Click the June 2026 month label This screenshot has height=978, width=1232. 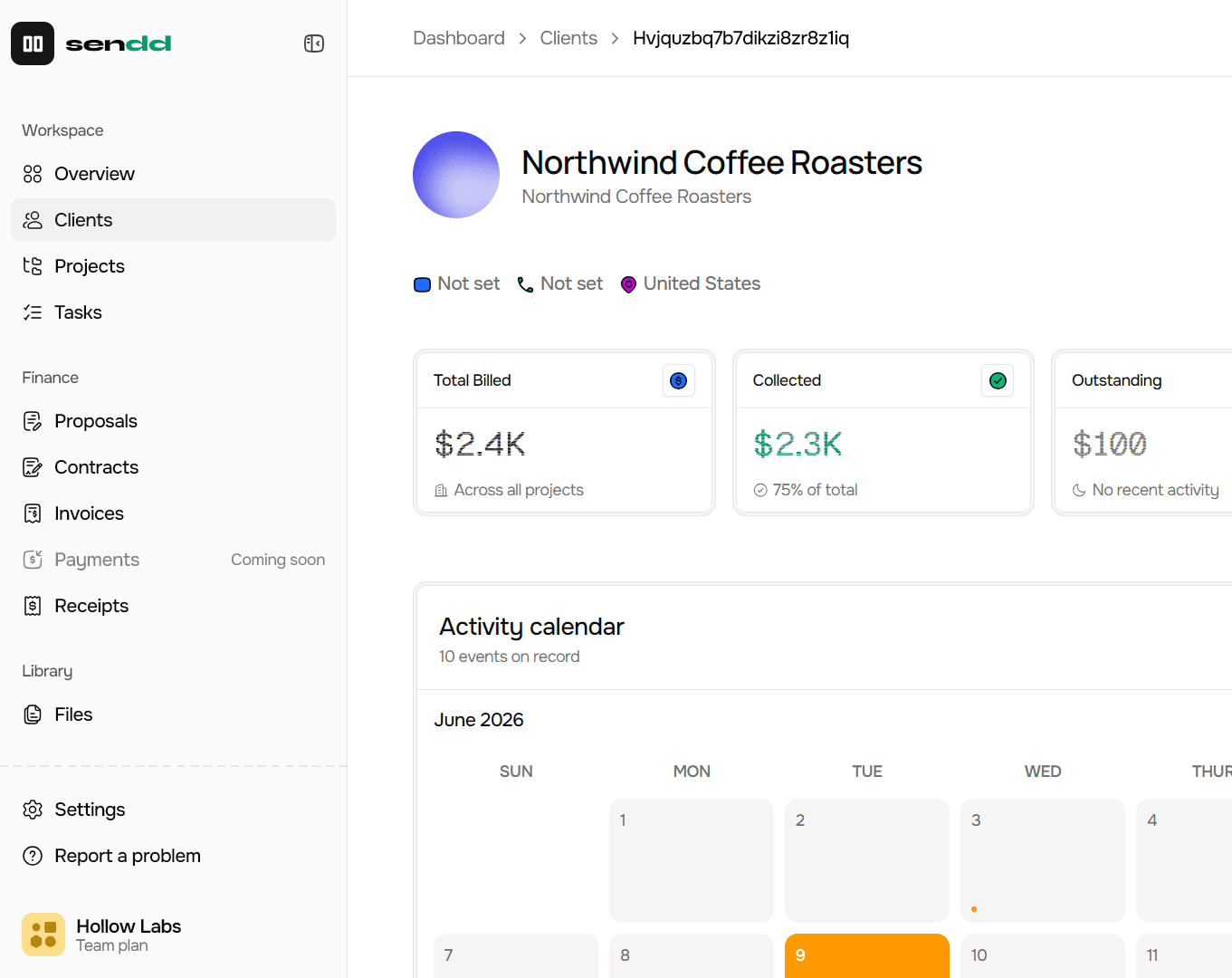(479, 720)
